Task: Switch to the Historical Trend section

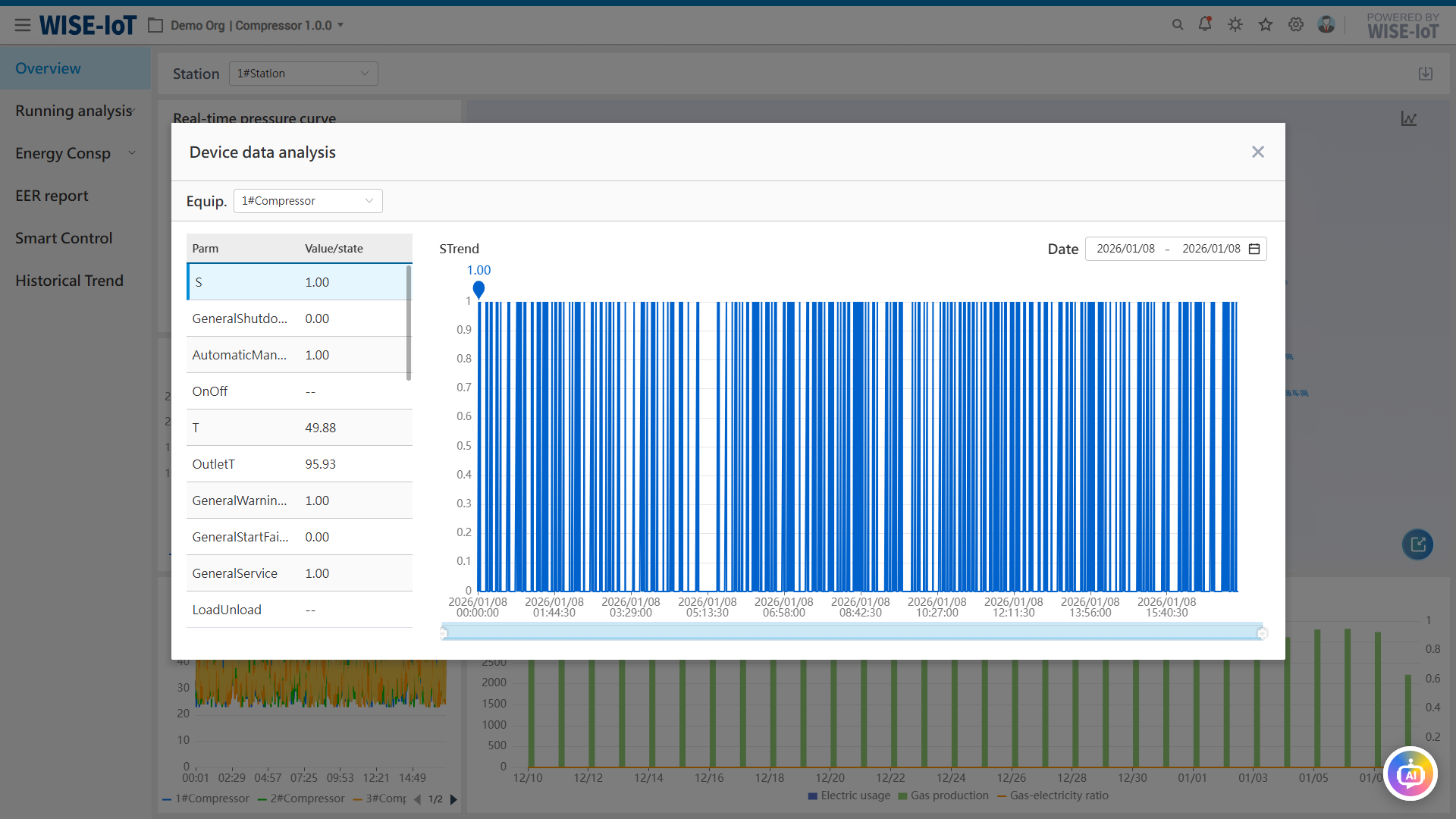Action: pyautogui.click(x=69, y=281)
